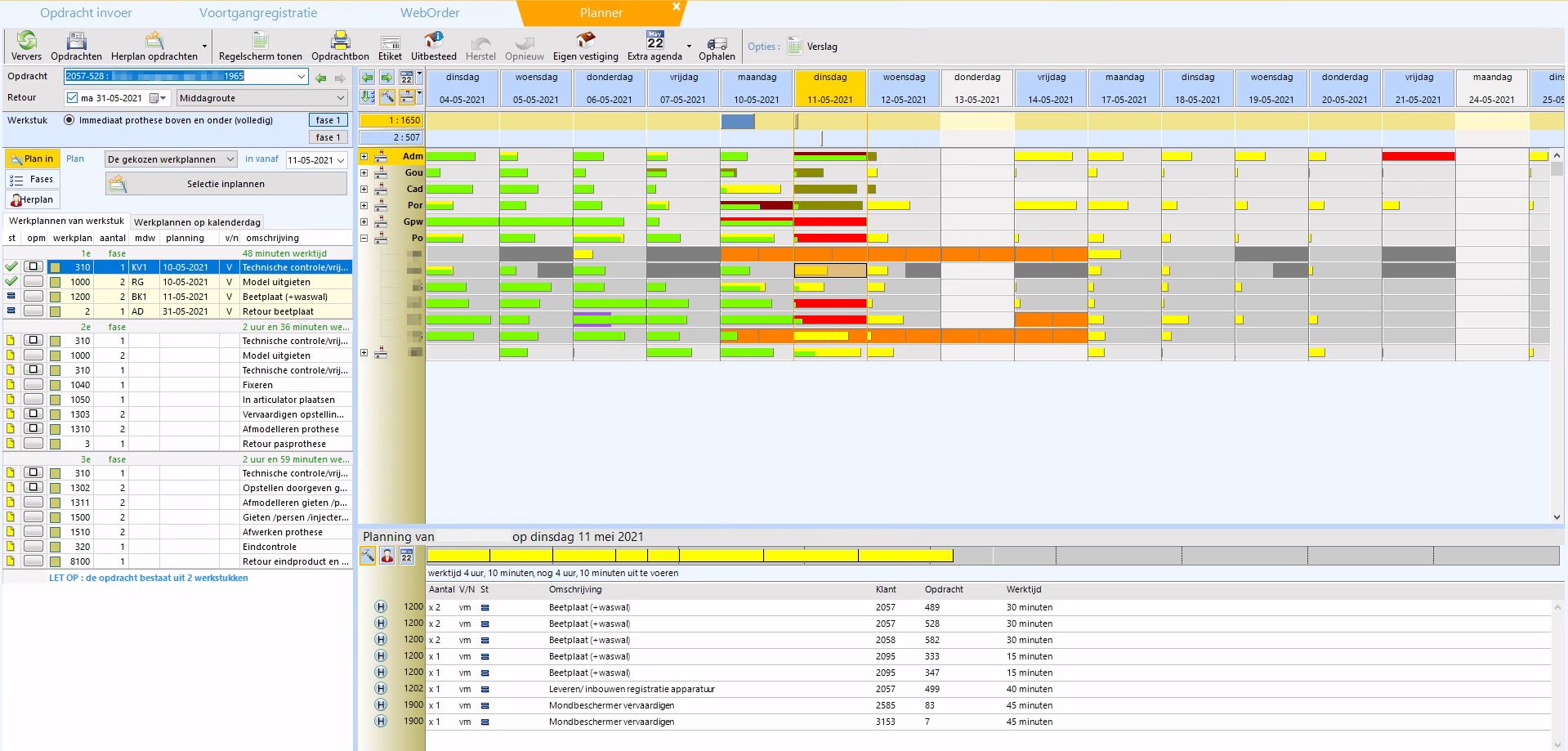Switch to Werkplannen op kalenderdag tab

coord(197,222)
